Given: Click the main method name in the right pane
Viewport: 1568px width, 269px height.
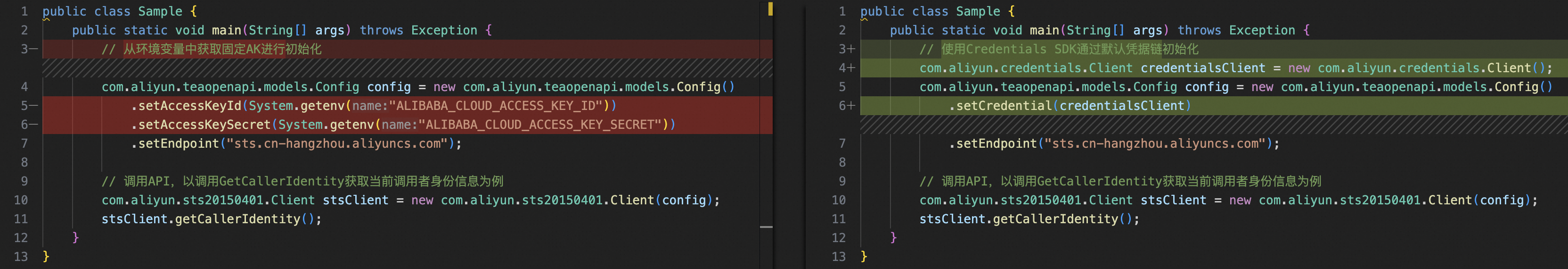Looking at the screenshot, I should (x=1045, y=31).
